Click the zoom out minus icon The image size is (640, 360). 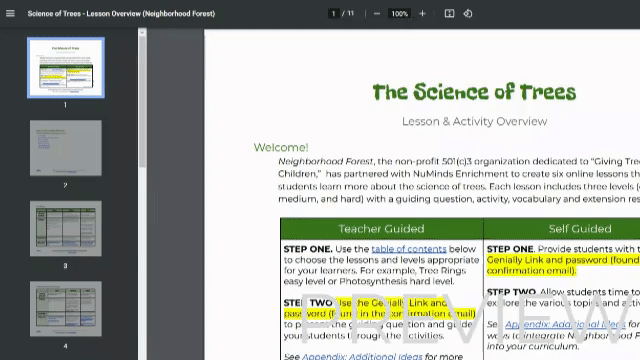coord(377,13)
